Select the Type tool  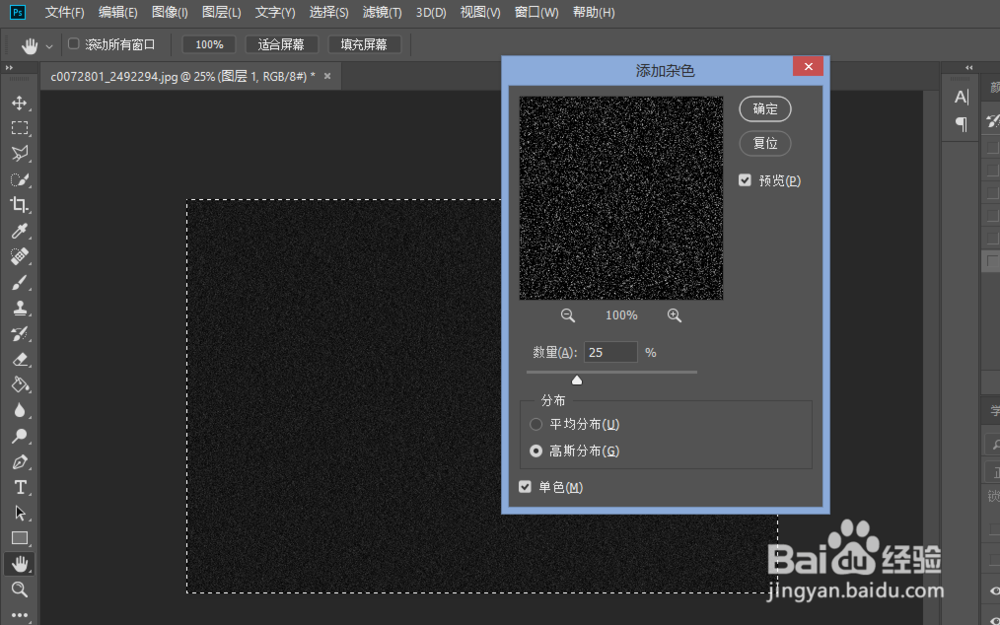[x=20, y=487]
